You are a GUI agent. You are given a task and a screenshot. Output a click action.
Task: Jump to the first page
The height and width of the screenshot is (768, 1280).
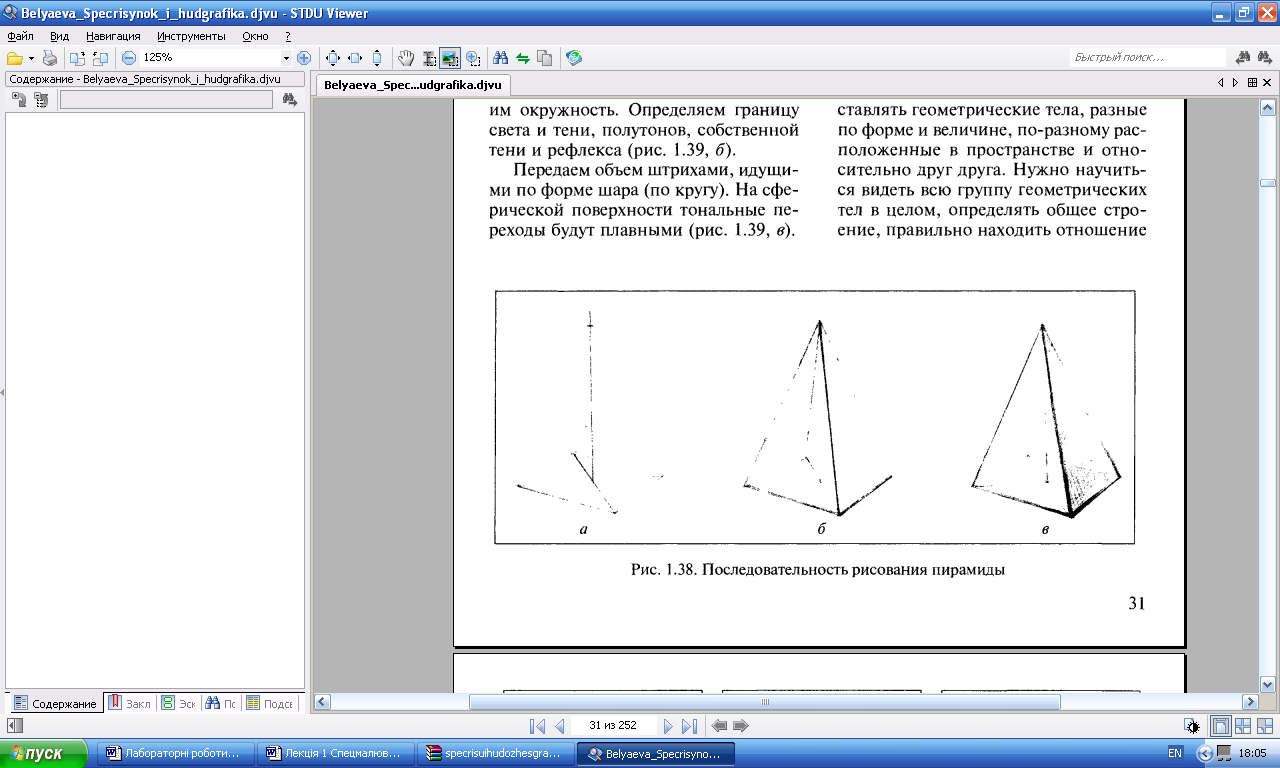coord(537,726)
